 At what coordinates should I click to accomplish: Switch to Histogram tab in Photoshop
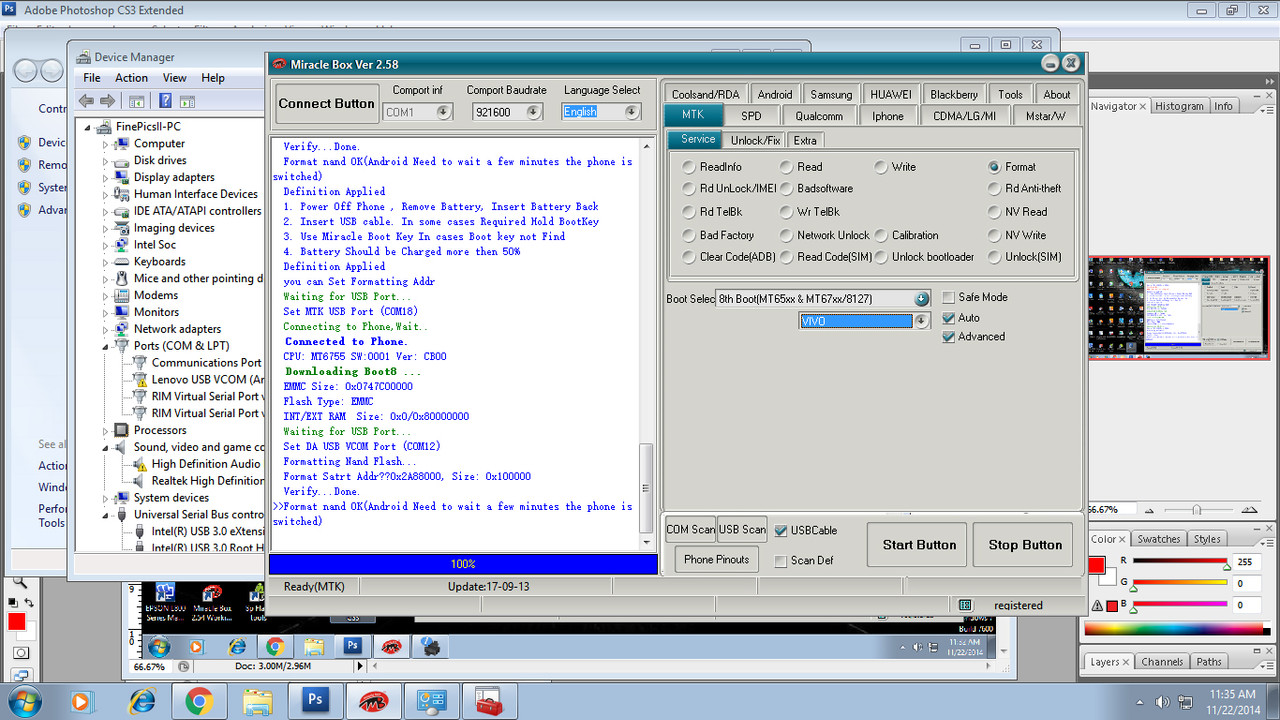click(1180, 106)
